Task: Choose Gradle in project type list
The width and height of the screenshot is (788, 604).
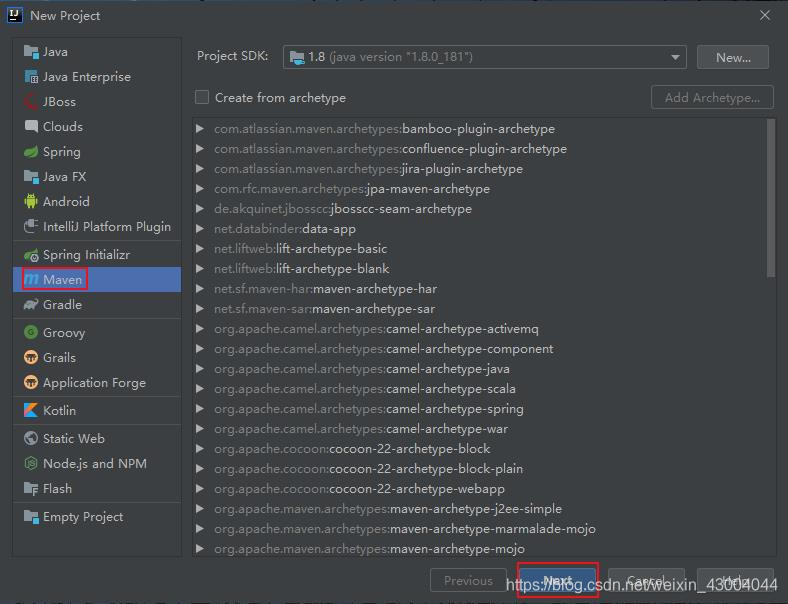Action: click(x=62, y=305)
